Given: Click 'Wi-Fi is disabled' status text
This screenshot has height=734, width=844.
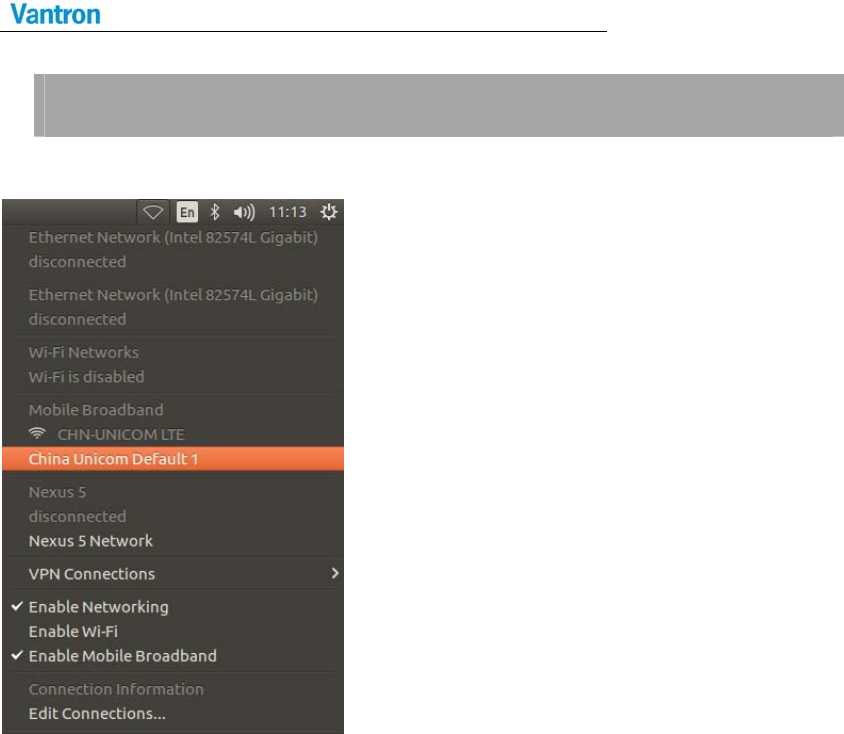Looking at the screenshot, I should pyautogui.click(x=86, y=377).
